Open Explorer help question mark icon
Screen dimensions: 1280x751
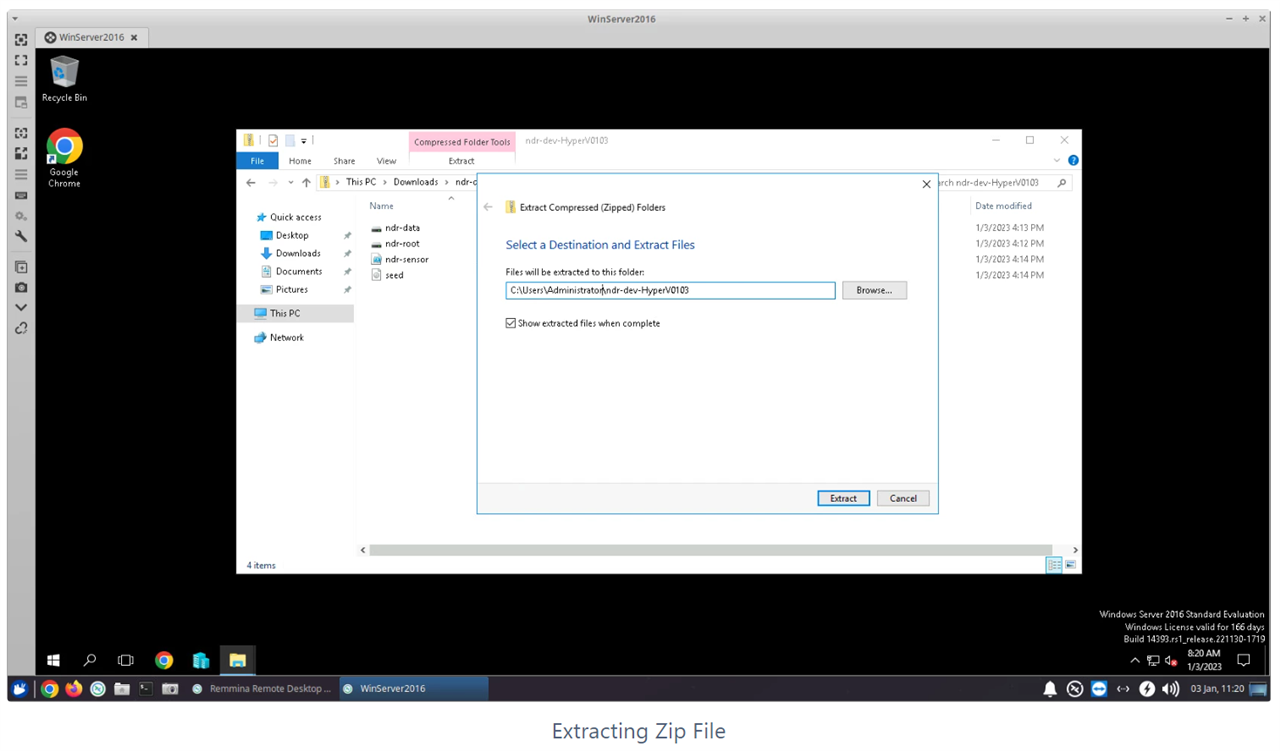click(x=1073, y=160)
